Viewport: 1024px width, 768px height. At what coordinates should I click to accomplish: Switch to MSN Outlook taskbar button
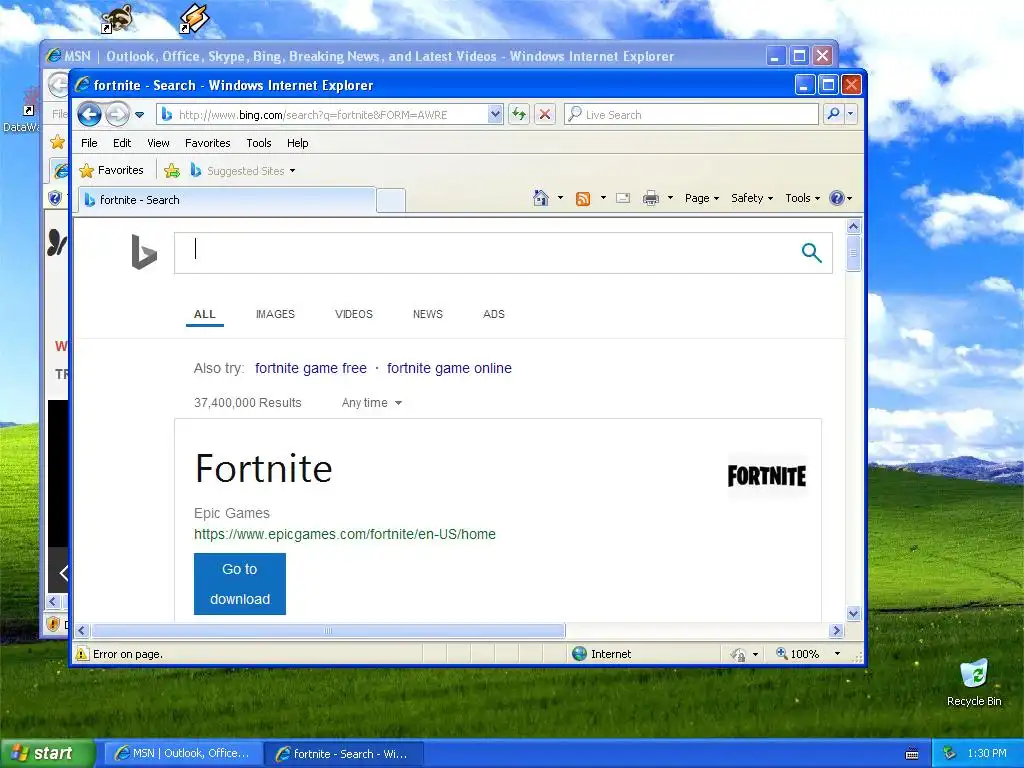[x=183, y=754]
